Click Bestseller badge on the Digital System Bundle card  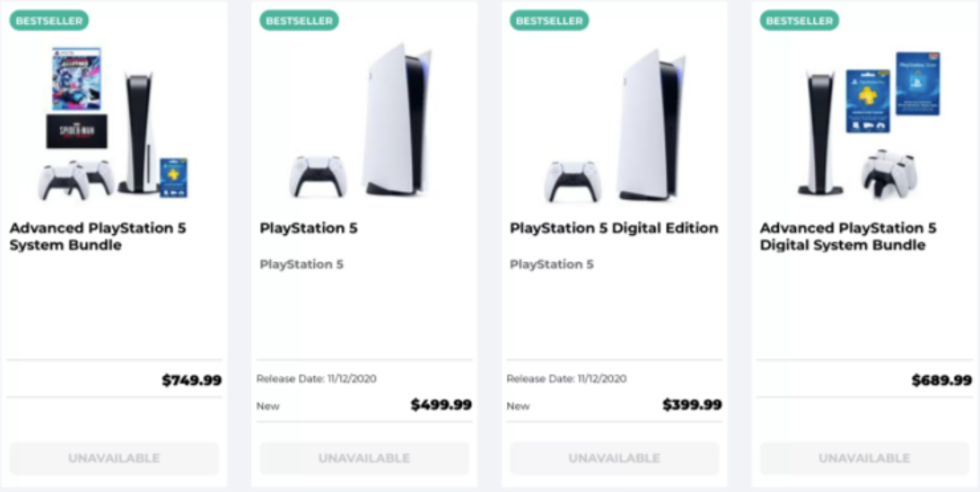pos(799,20)
